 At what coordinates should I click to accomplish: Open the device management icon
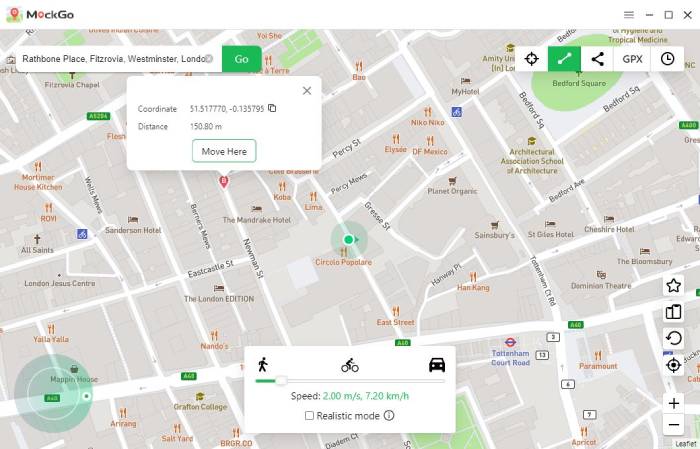(673, 312)
